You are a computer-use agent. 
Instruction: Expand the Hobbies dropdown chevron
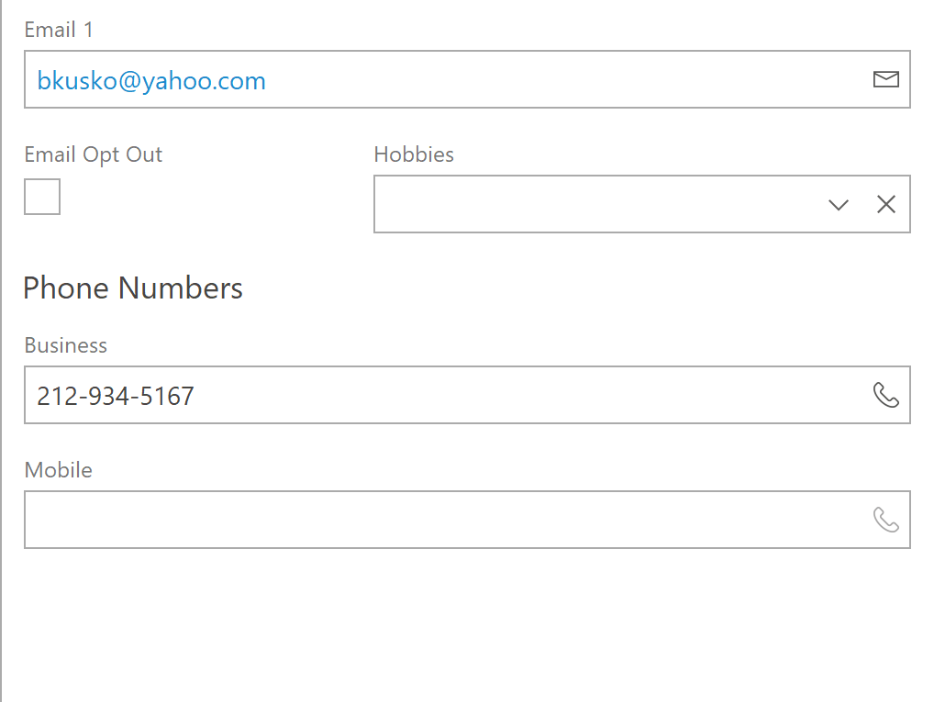click(839, 205)
